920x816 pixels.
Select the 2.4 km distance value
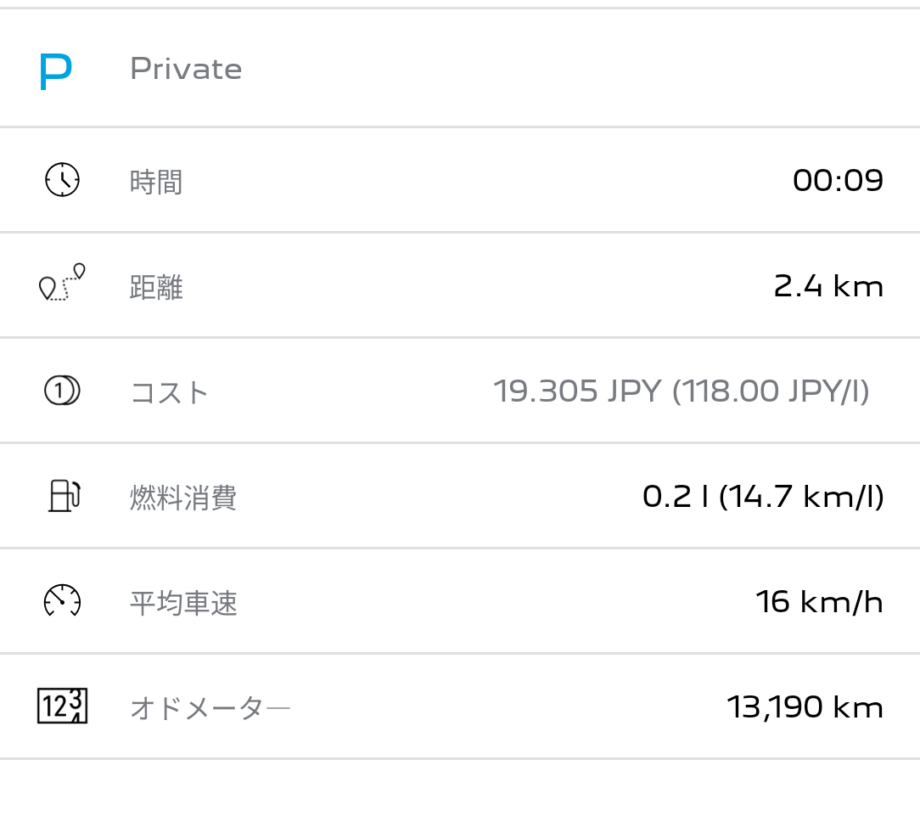coord(828,287)
